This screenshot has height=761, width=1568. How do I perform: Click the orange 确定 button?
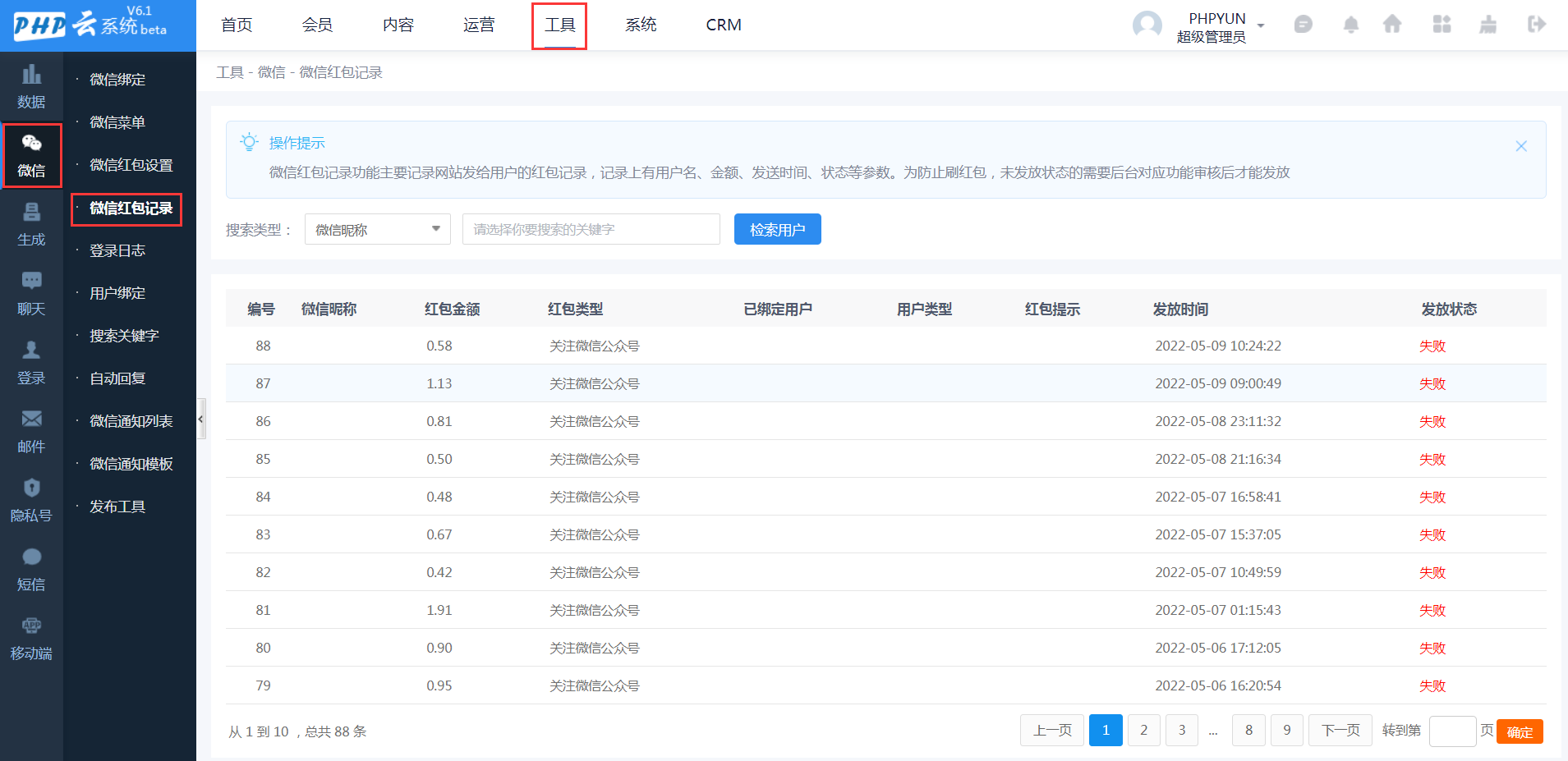[x=1520, y=731]
